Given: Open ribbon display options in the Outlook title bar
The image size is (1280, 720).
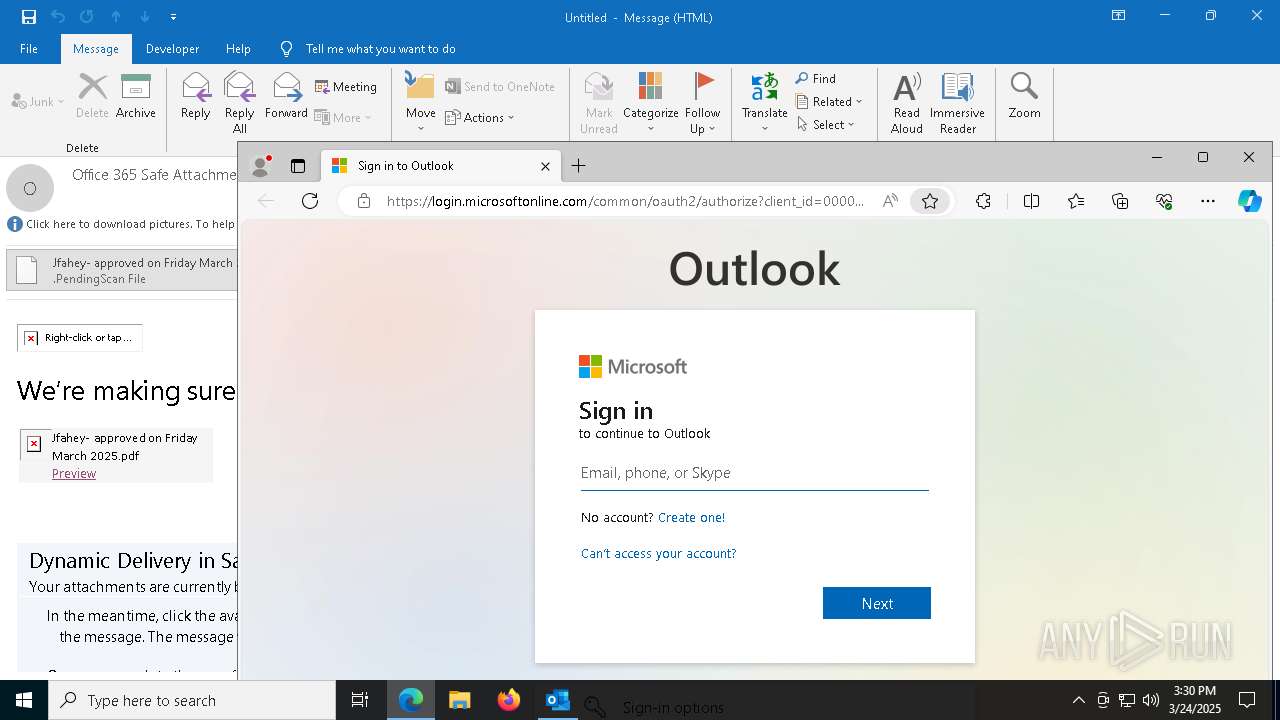Looking at the screenshot, I should tap(1118, 16).
